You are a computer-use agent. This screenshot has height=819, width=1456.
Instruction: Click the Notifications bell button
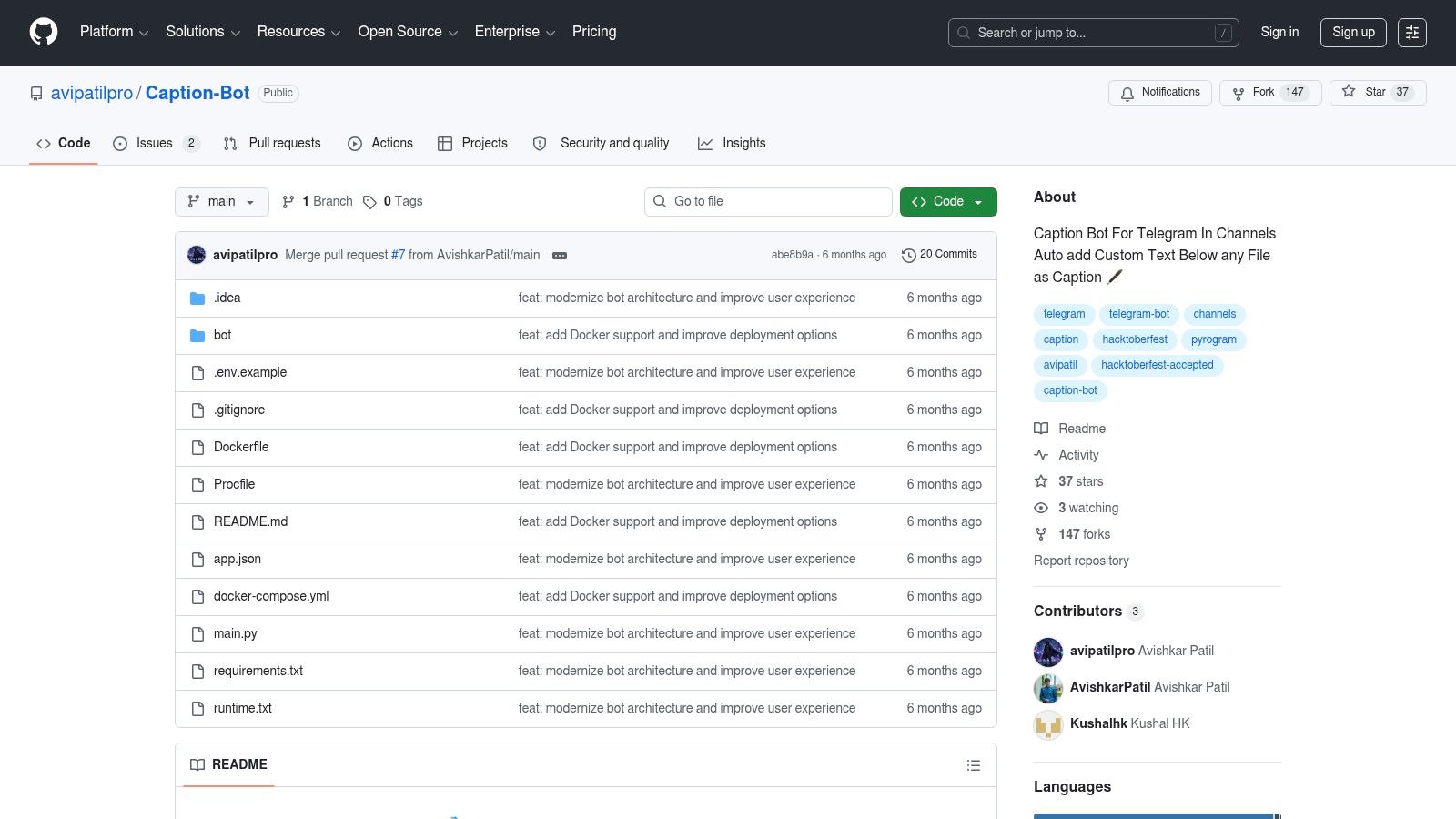pyautogui.click(x=1160, y=93)
